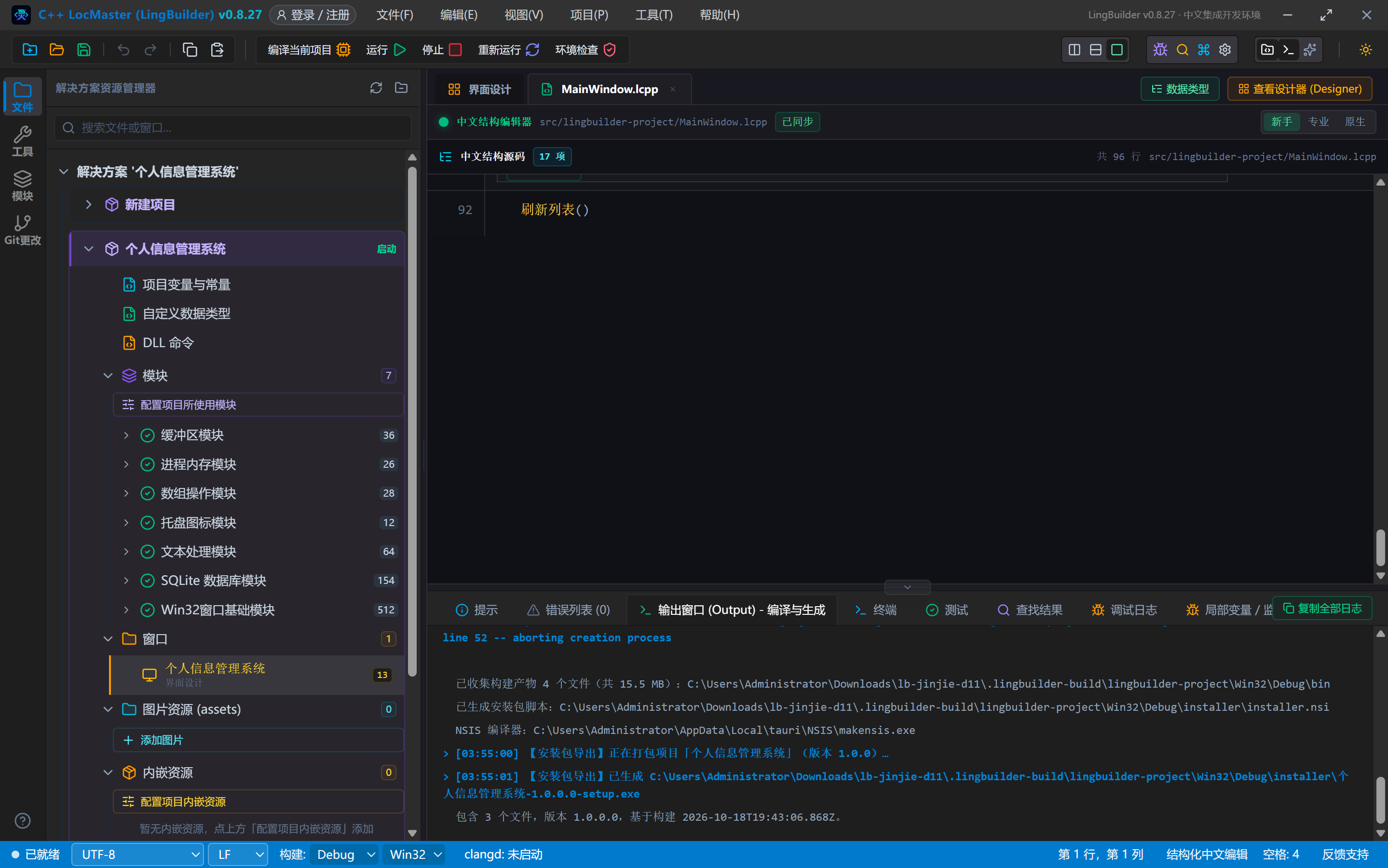Click the copy icon in toolbar
1388x868 pixels.
pyautogui.click(x=190, y=50)
